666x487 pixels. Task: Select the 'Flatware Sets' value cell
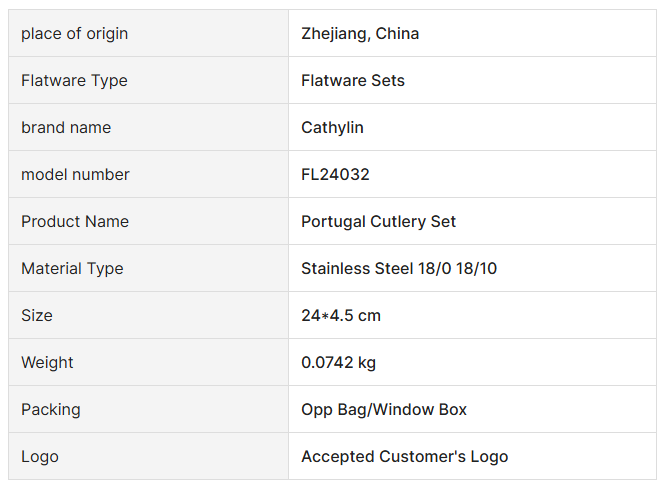(x=353, y=81)
